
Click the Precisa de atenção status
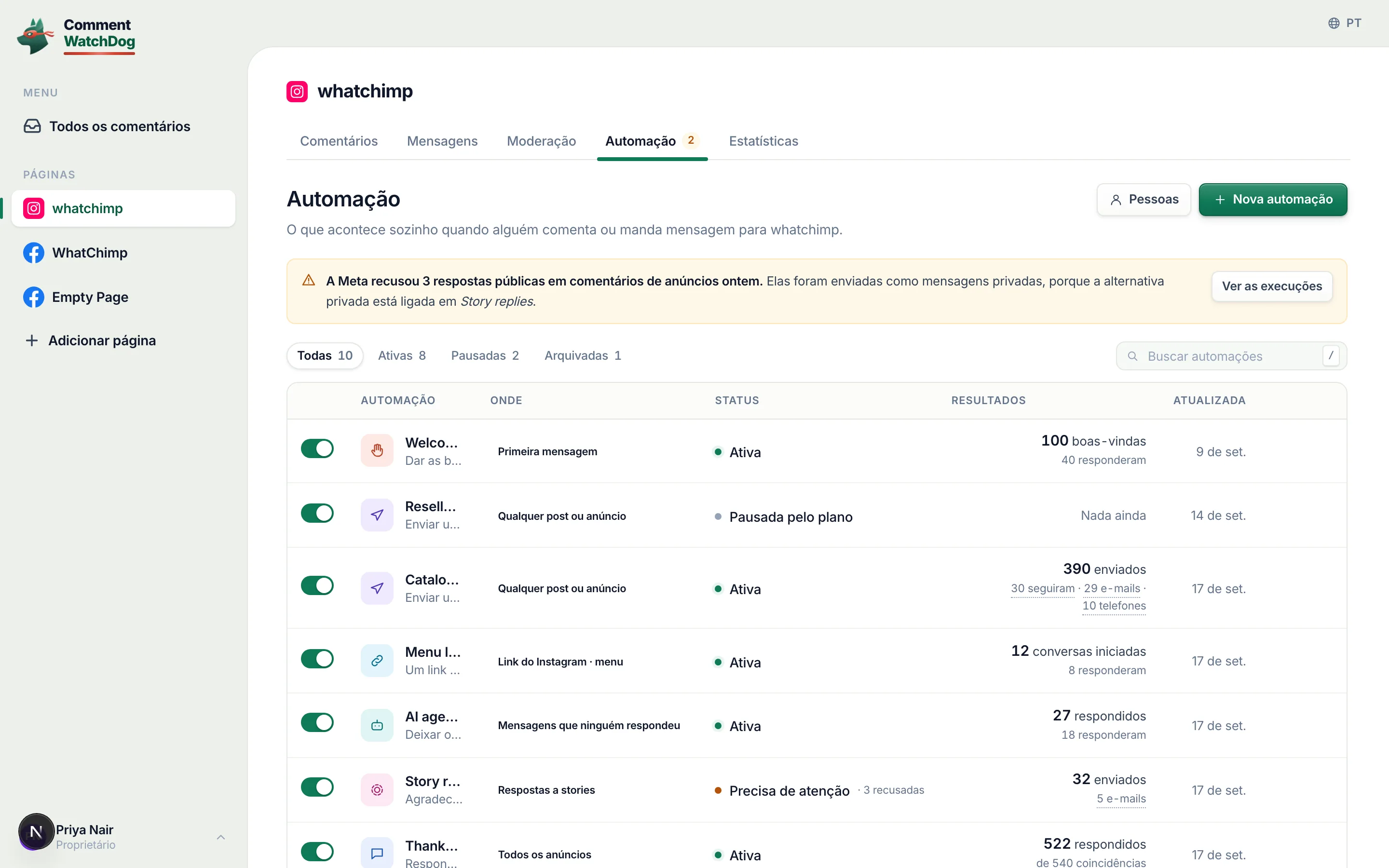(x=782, y=790)
